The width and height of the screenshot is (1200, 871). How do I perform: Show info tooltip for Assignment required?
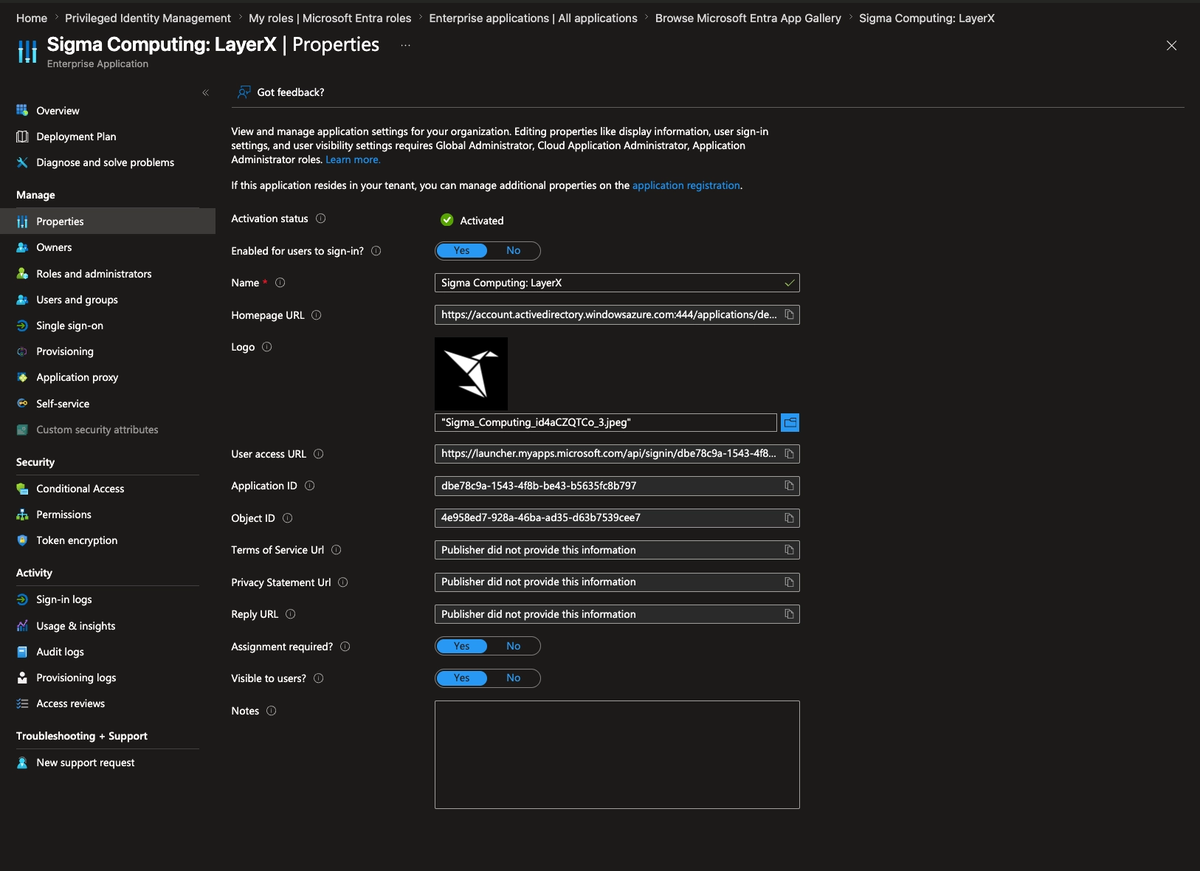coord(345,647)
